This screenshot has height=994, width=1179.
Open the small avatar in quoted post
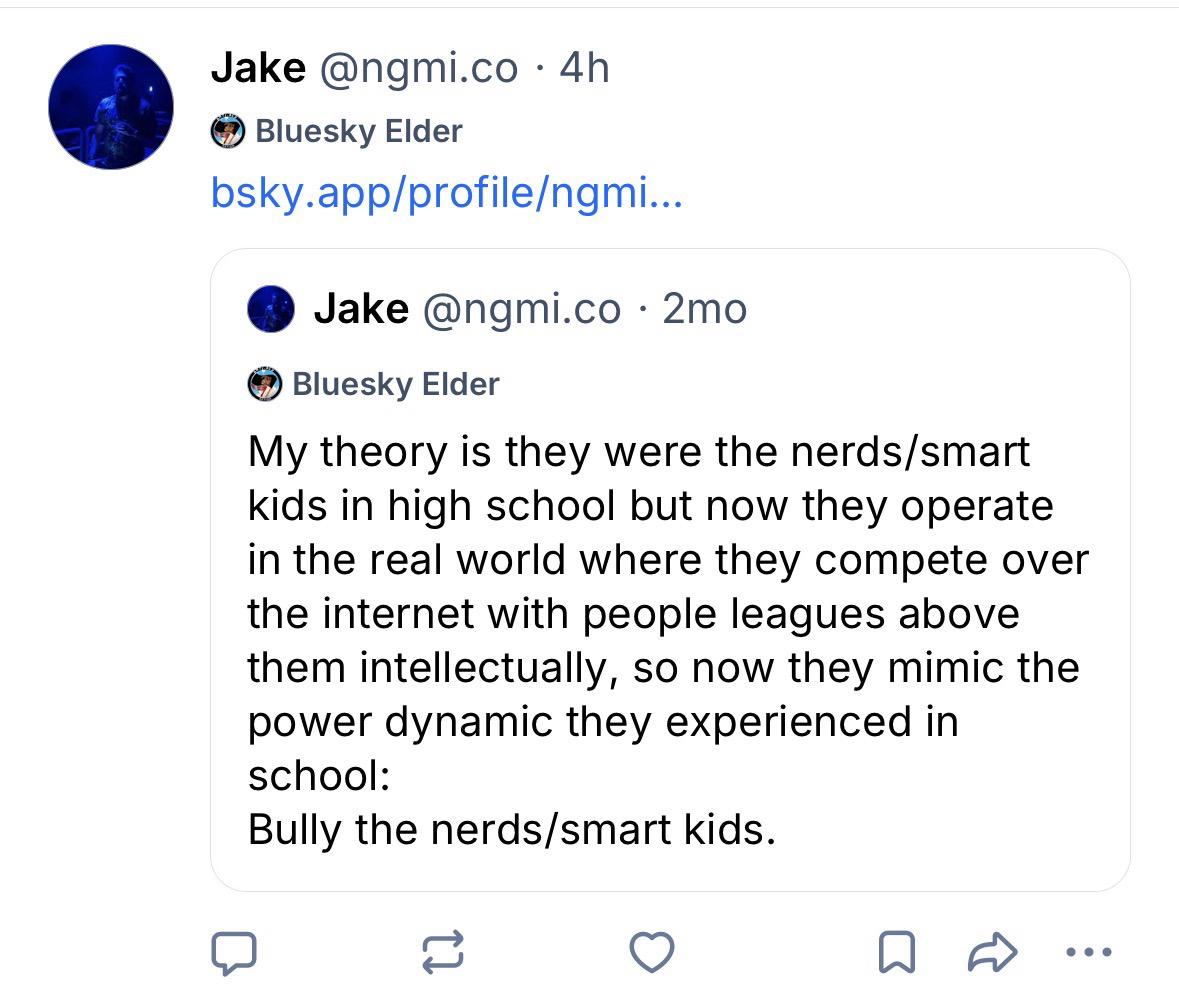pos(271,308)
